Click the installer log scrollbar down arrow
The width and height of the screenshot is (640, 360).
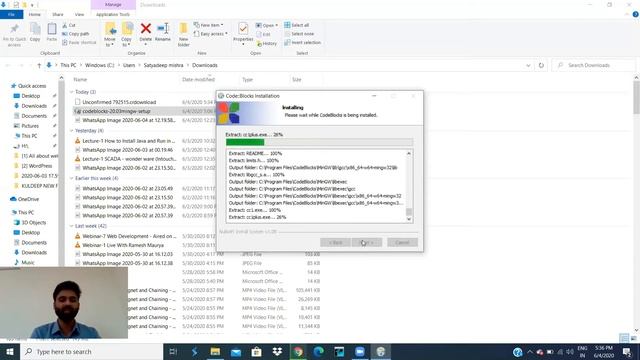point(409,219)
